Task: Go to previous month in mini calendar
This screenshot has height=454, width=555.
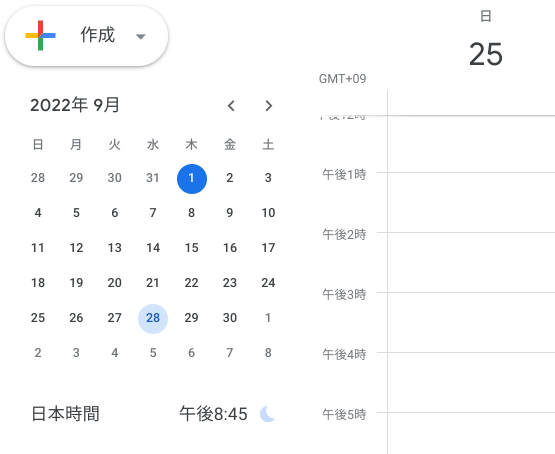Action: [x=231, y=105]
